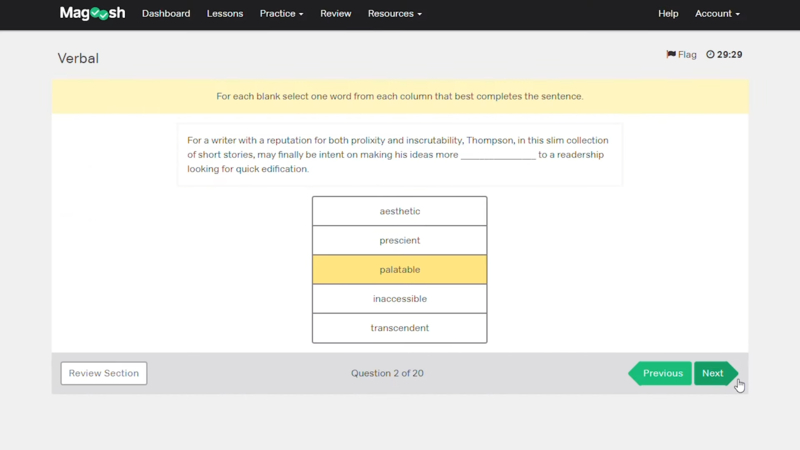Flag this question
The height and width of the screenshot is (450, 800).
681,55
